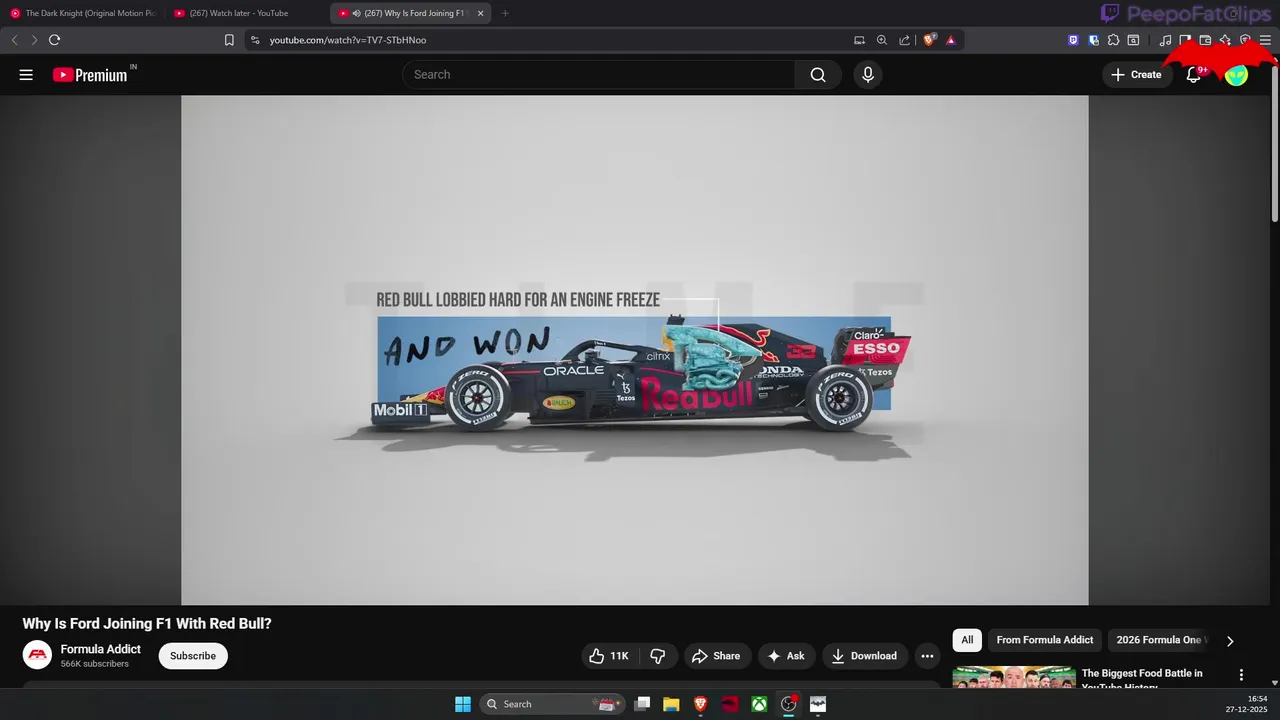Start voice search with microphone
The height and width of the screenshot is (720, 1280).
[x=868, y=75]
